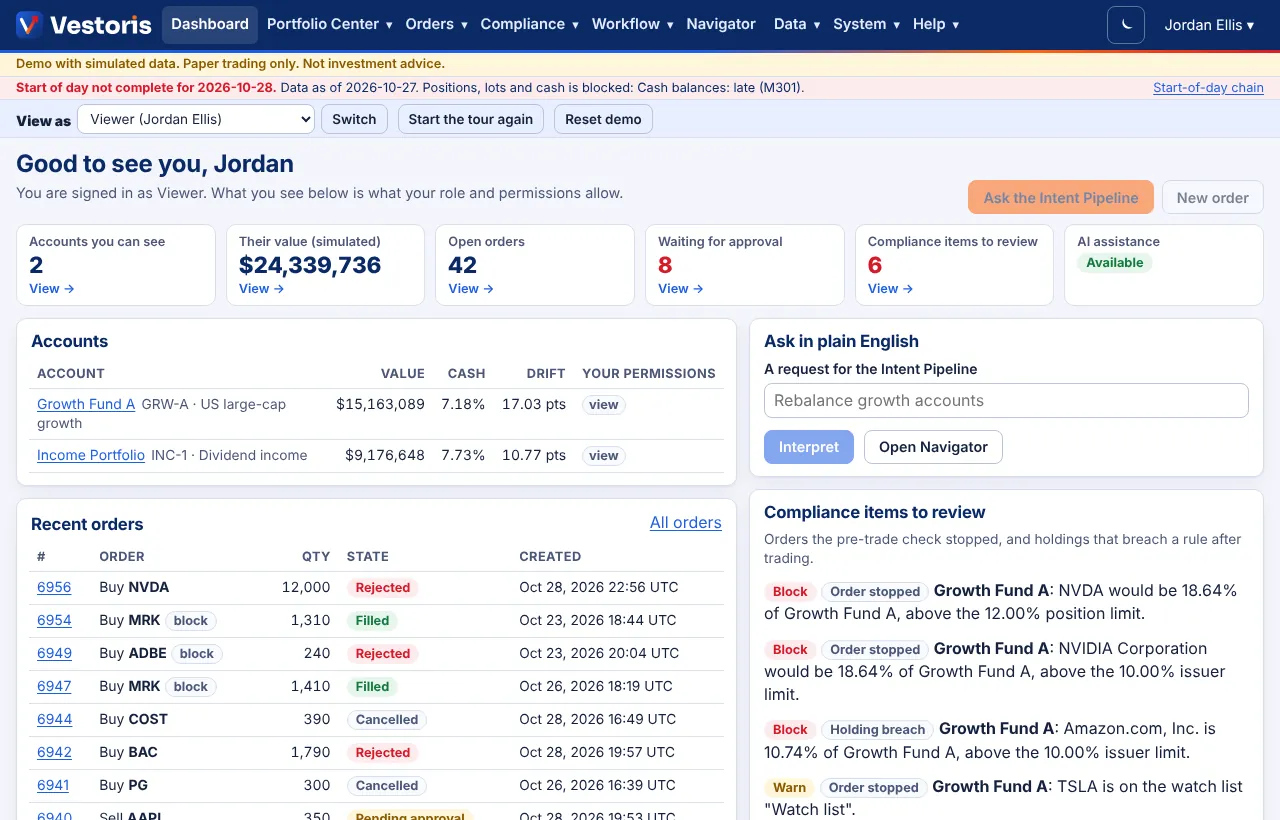Click the Vestoris logo icon
The width and height of the screenshot is (1280, 820).
(29, 25)
